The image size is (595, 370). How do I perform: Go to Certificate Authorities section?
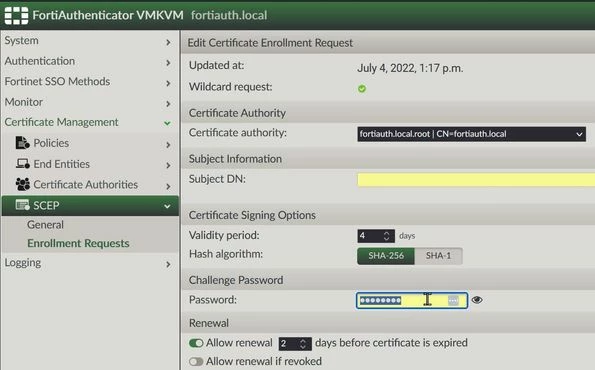(x=85, y=184)
